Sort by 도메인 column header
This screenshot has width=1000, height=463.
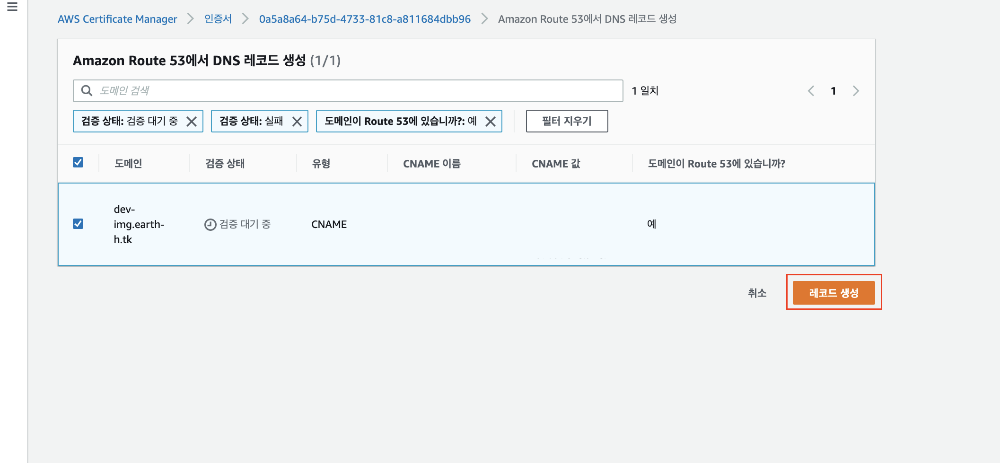[128, 163]
